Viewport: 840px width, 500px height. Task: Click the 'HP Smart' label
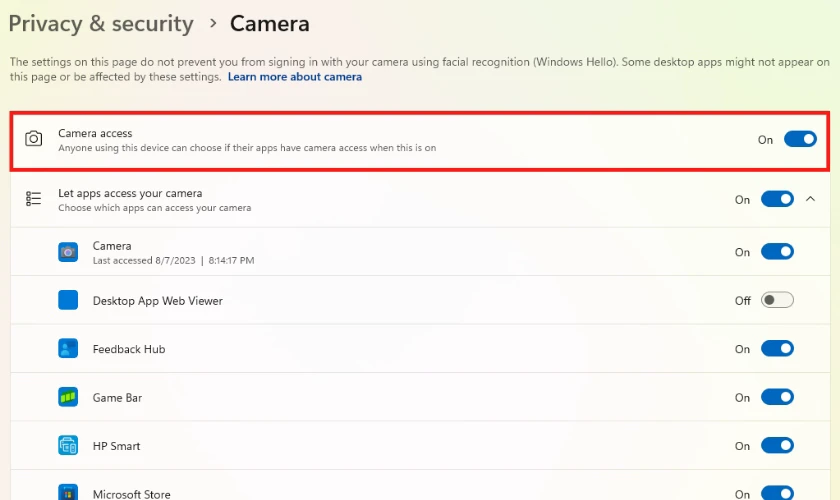click(116, 446)
